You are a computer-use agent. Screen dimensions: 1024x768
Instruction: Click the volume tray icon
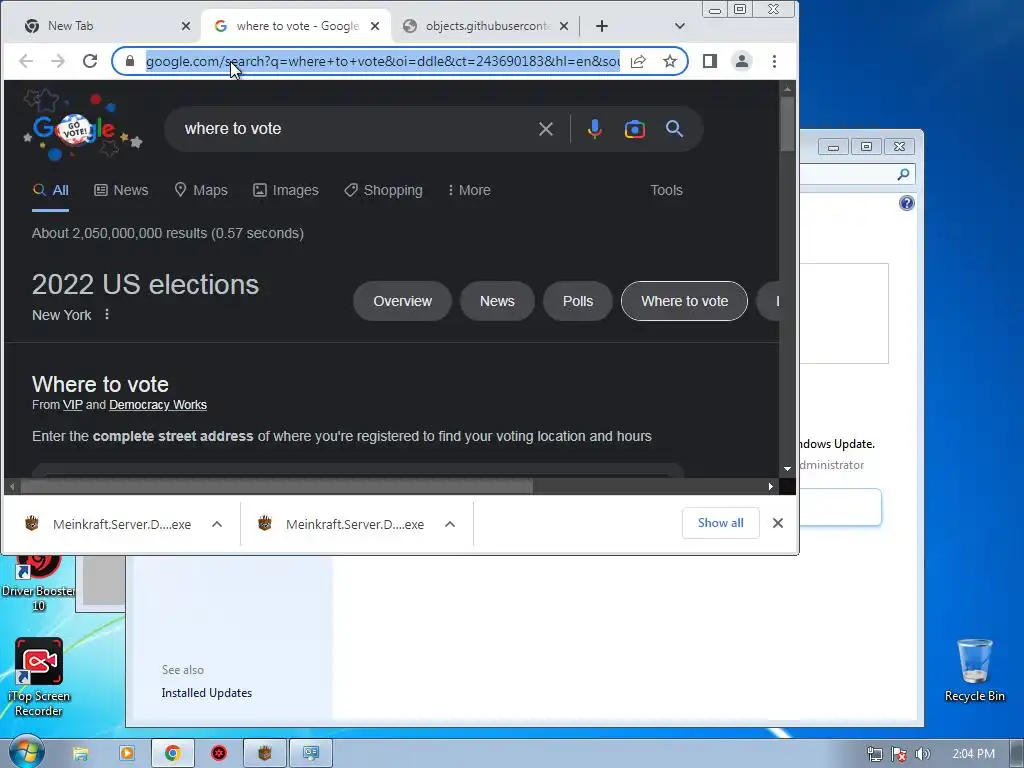pyautogui.click(x=922, y=754)
